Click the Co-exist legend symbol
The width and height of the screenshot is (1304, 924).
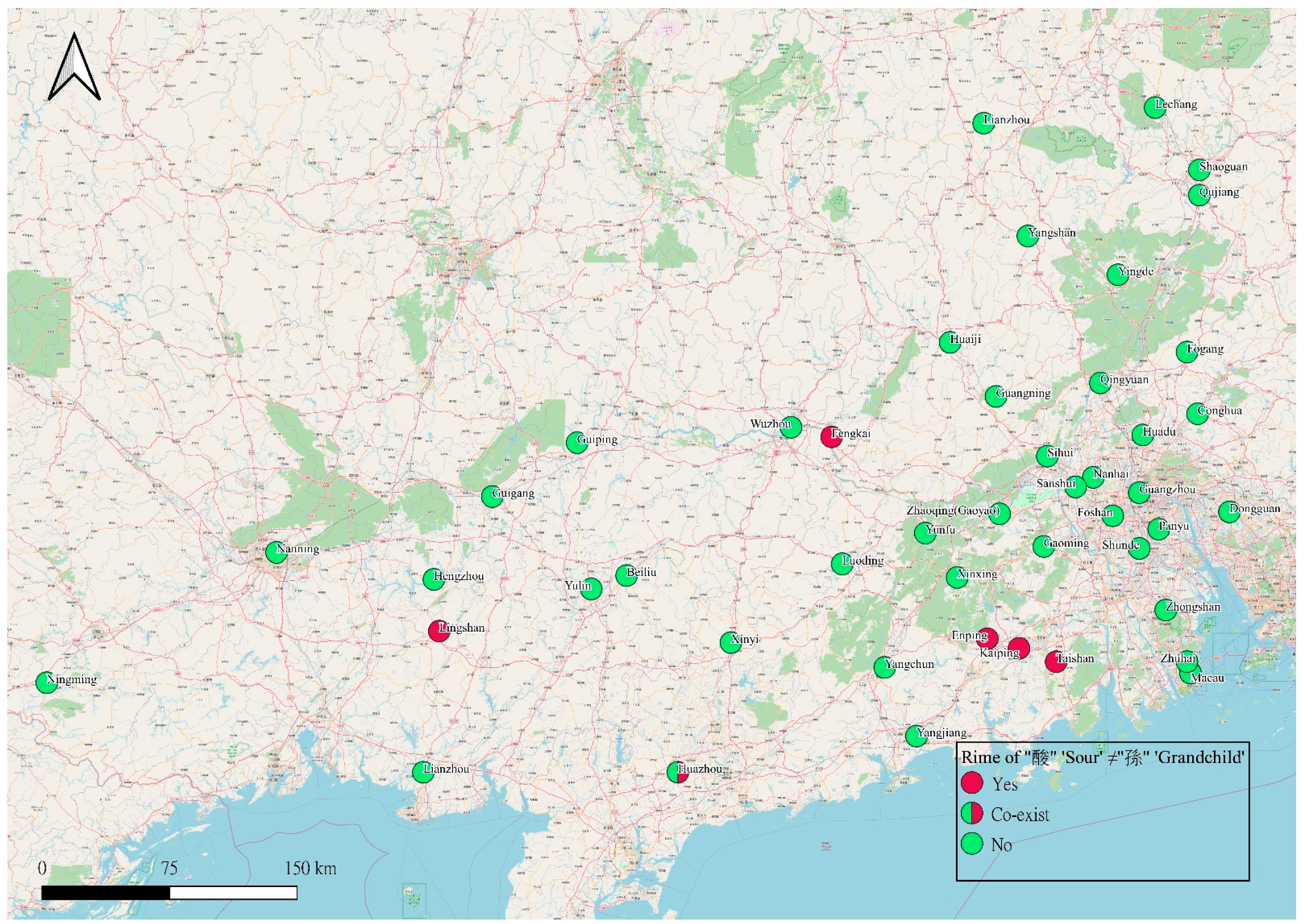click(972, 814)
